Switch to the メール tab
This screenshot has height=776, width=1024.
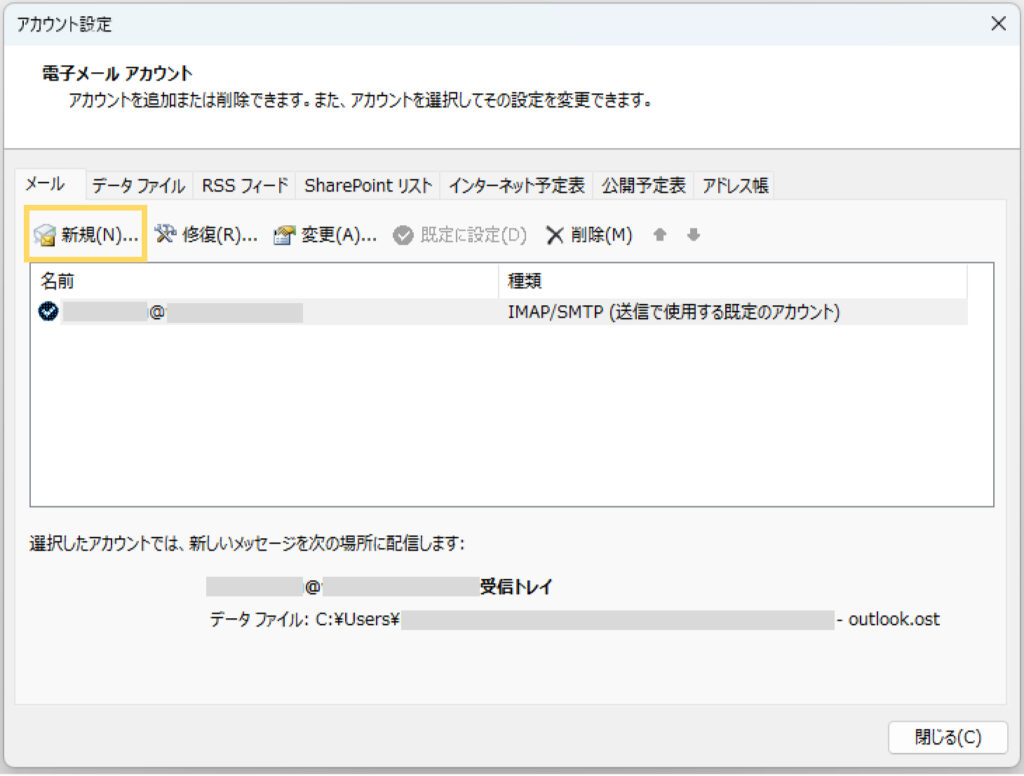pos(45,184)
